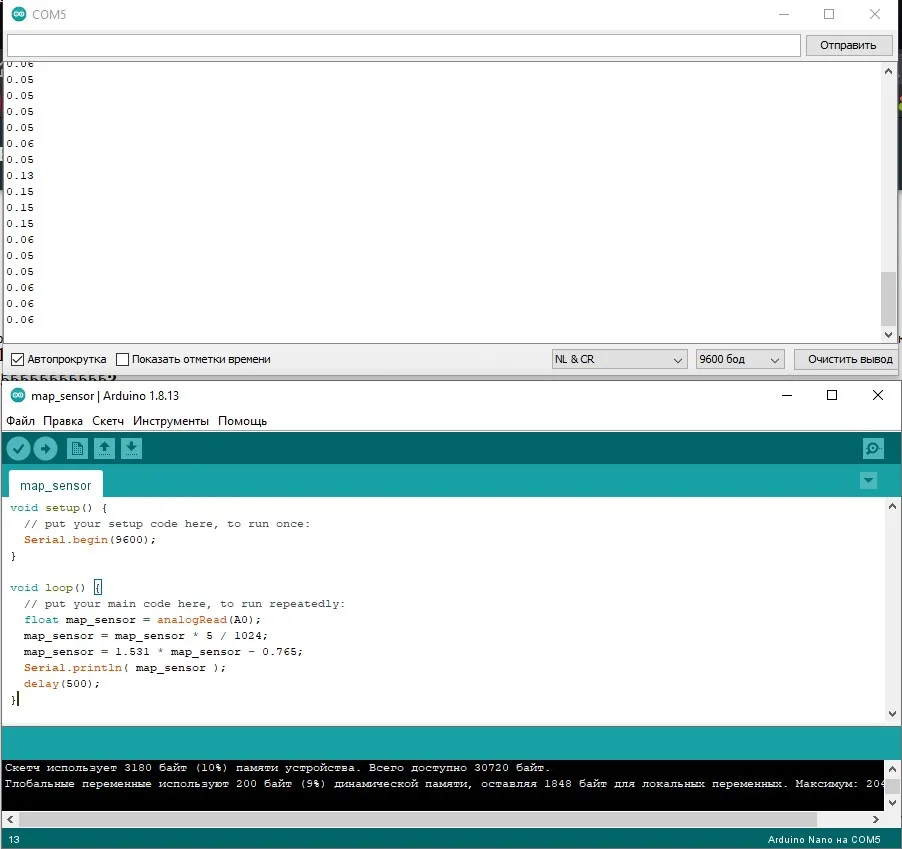The width and height of the screenshot is (902, 849).
Task: Open the Инструменты menu
Action: pos(171,421)
